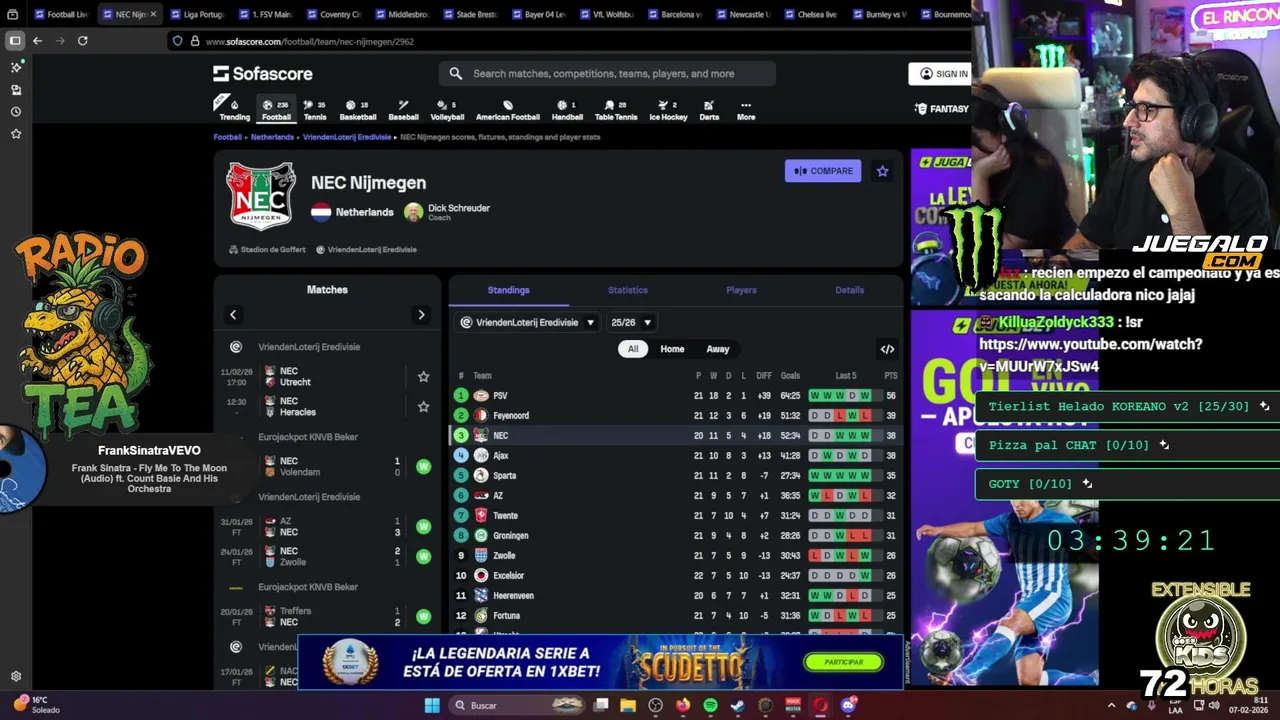Screen dimensions: 1280x720
Task: Switch to the Details tab
Action: [849, 290]
